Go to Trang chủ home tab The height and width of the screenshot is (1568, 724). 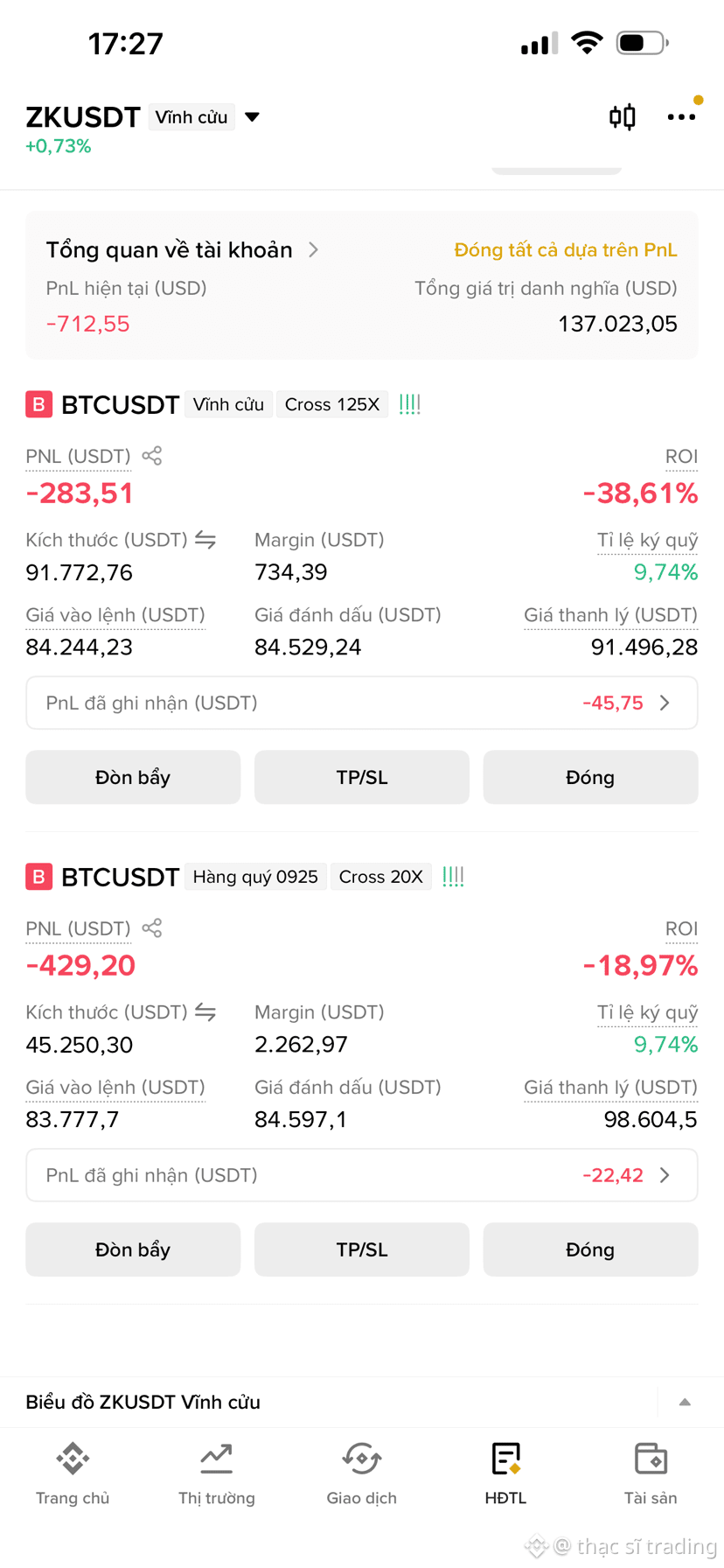pyautogui.click(x=73, y=1474)
